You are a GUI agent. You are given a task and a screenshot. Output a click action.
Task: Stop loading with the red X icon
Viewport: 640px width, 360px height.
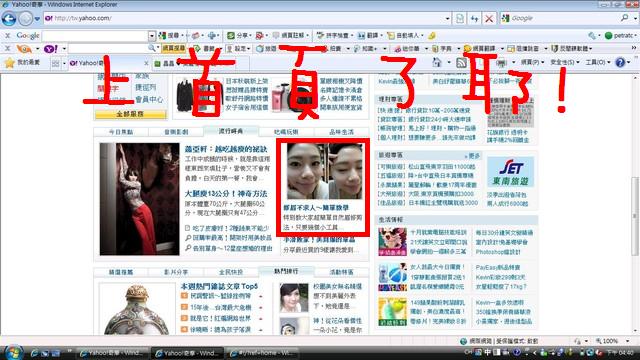tap(489, 18)
